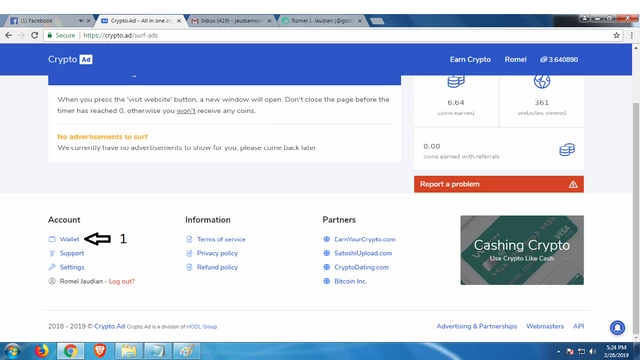Click the coins earned stack icon

[456, 82]
